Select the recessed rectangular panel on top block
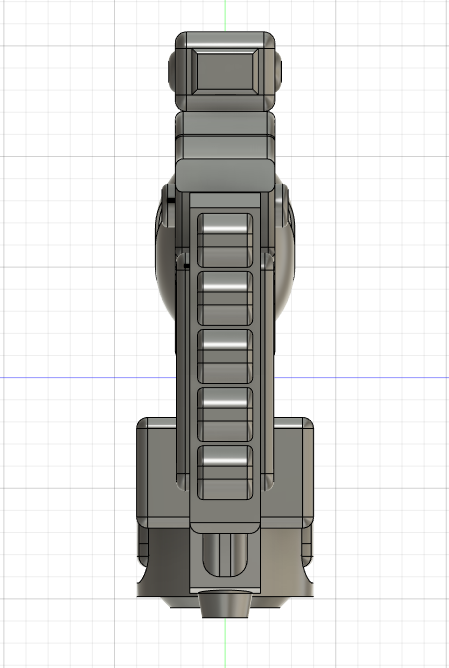The height and width of the screenshot is (668, 449). pos(224,71)
